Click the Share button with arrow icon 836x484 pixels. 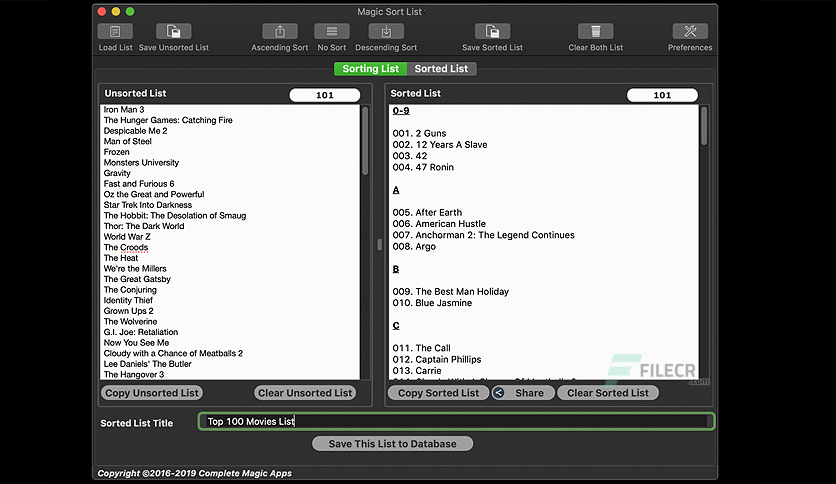pos(523,393)
